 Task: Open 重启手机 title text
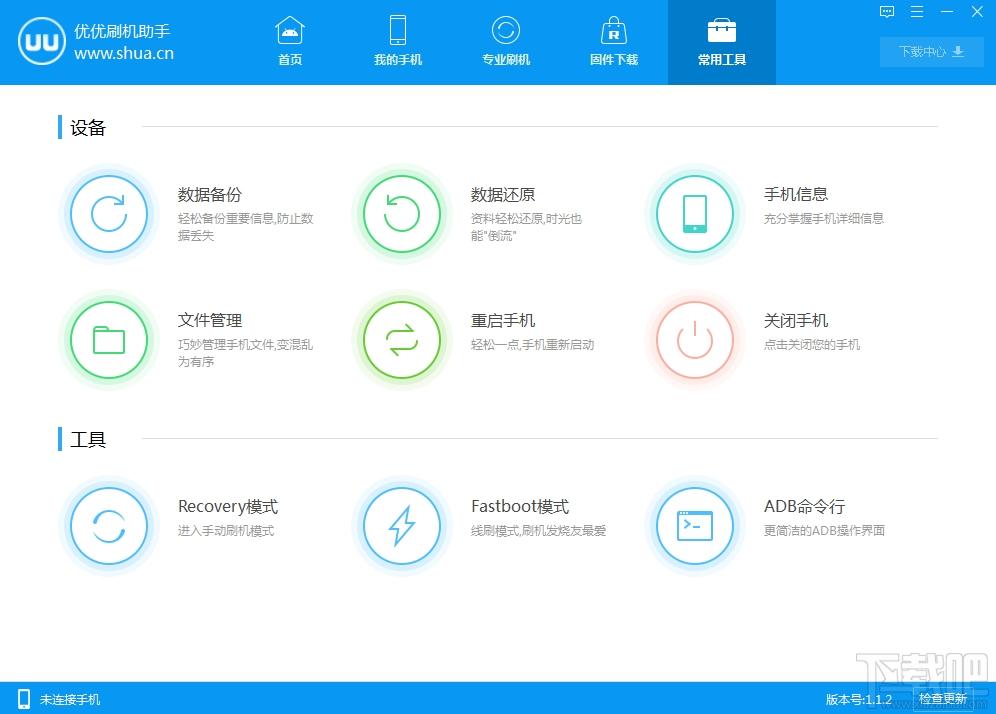(x=502, y=320)
